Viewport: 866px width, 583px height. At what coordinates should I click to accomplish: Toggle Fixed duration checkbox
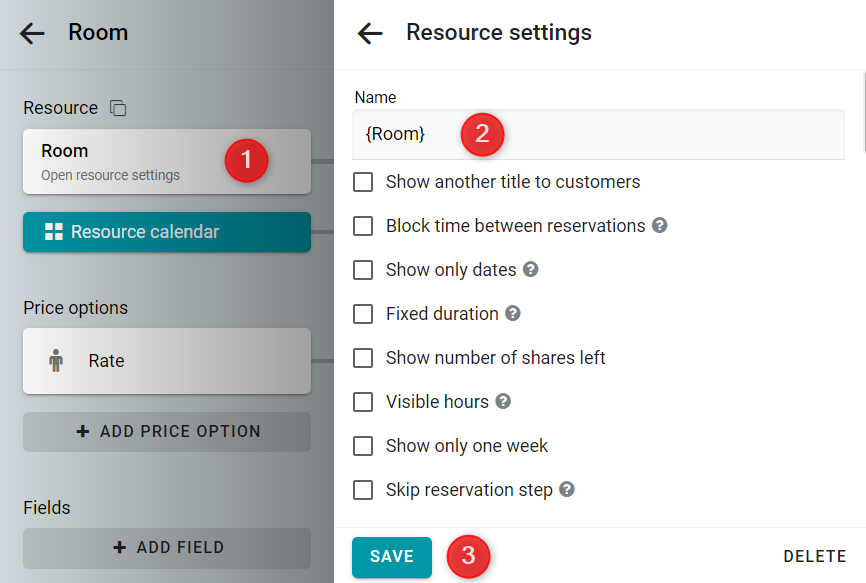pyautogui.click(x=363, y=314)
